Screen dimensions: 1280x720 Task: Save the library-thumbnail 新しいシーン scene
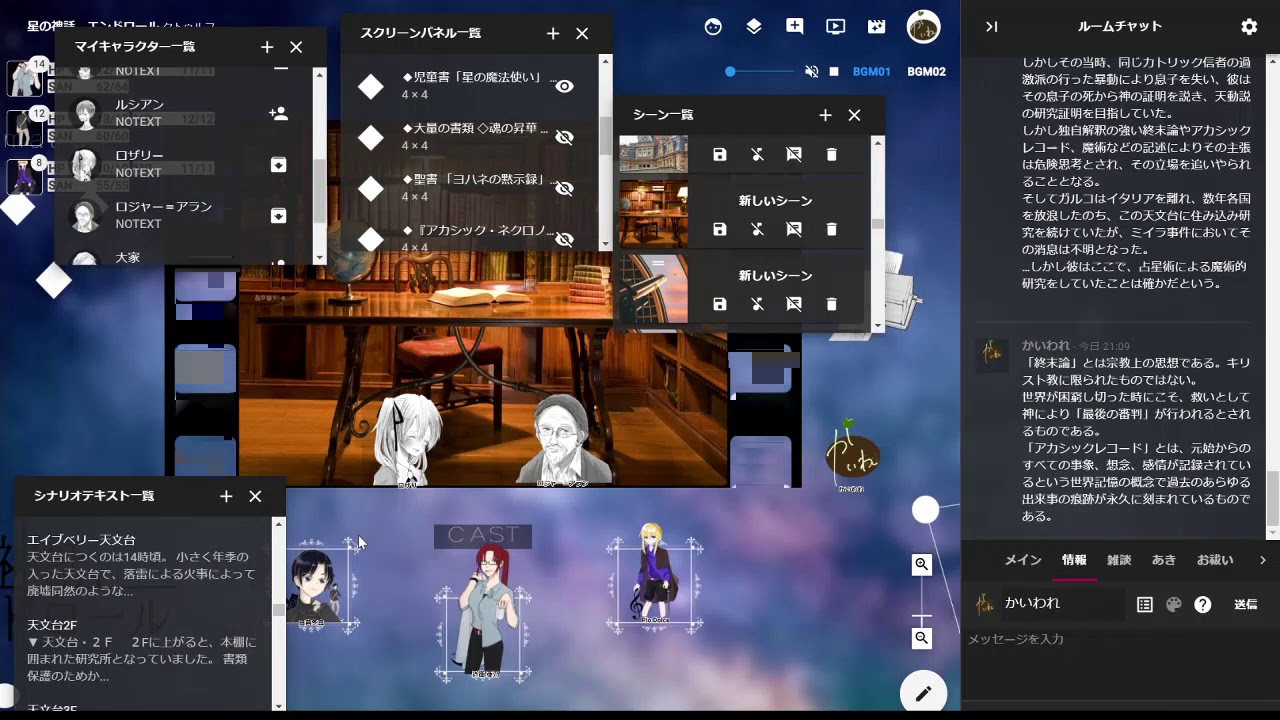[720, 230]
